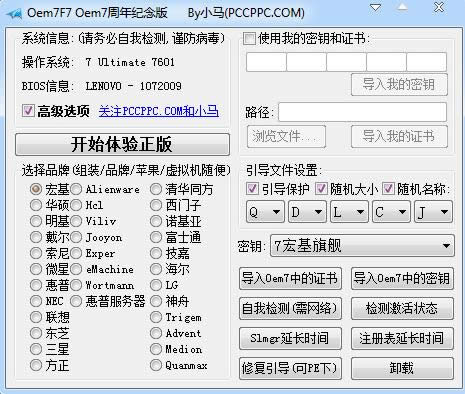465x394 pixels.
Task: Toggle the 随机大小 checkbox
Action: click(321, 189)
